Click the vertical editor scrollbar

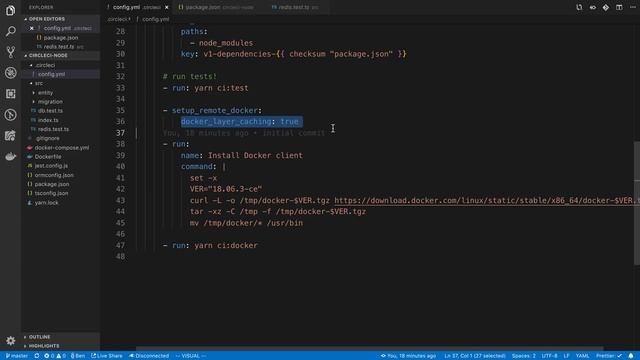[637, 203]
